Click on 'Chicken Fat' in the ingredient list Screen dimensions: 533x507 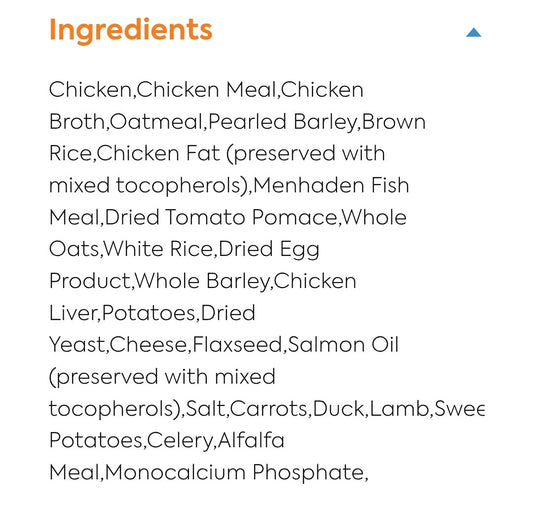158,153
